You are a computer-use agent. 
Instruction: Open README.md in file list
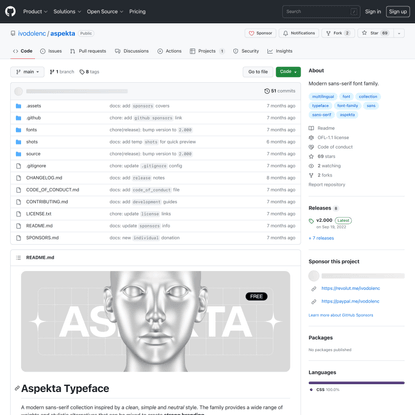click(x=39, y=226)
